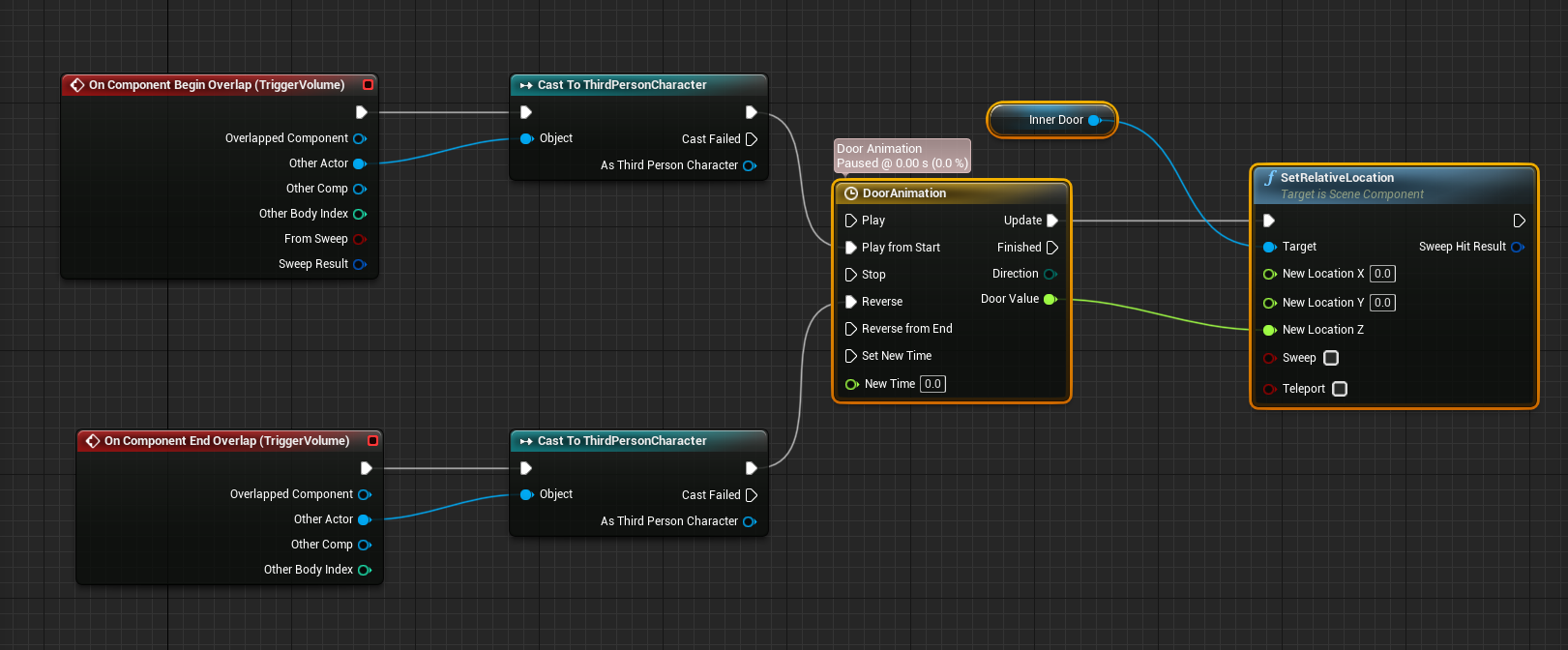Click the Object input pin on lower Cast node
1568x650 pixels.
(x=526, y=494)
